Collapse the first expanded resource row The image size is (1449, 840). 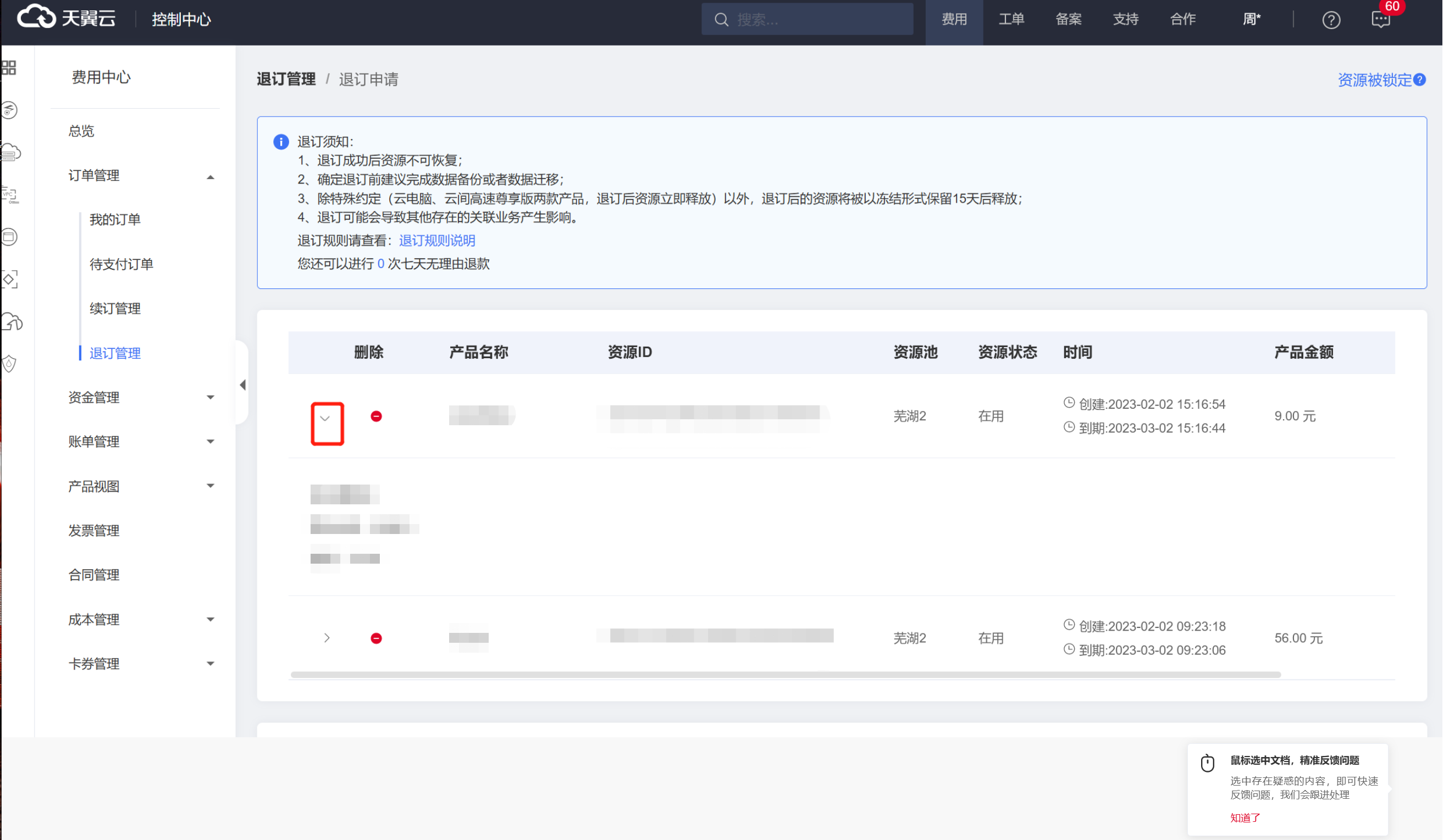tap(326, 419)
